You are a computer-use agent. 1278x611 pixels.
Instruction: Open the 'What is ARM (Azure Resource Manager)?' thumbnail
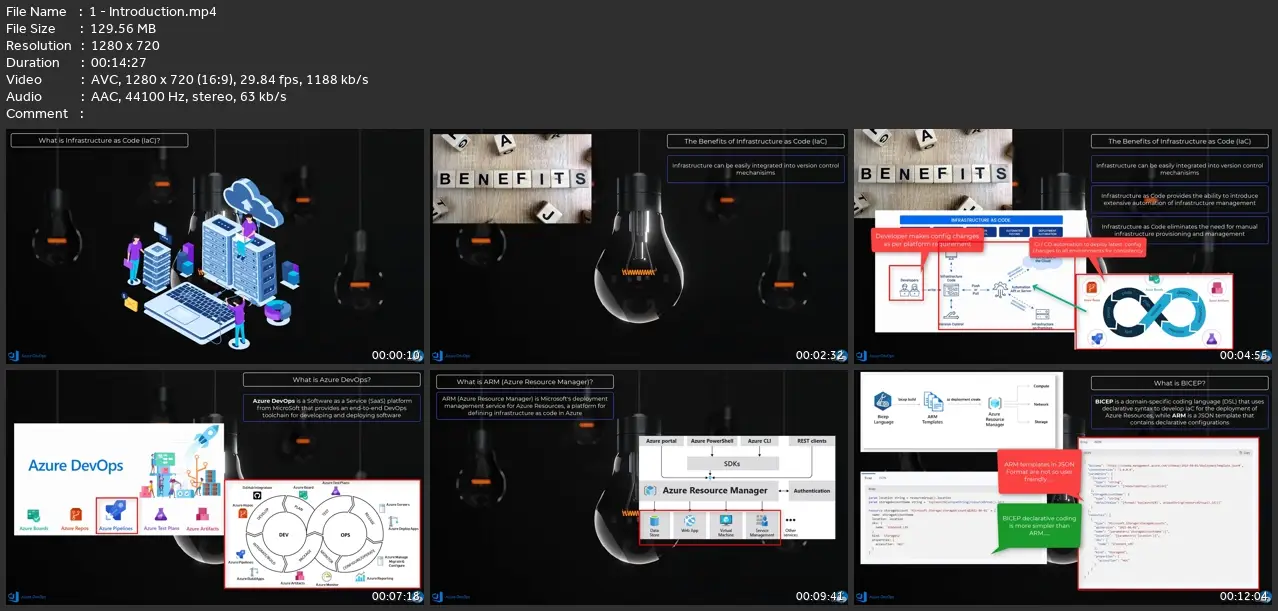[639, 488]
